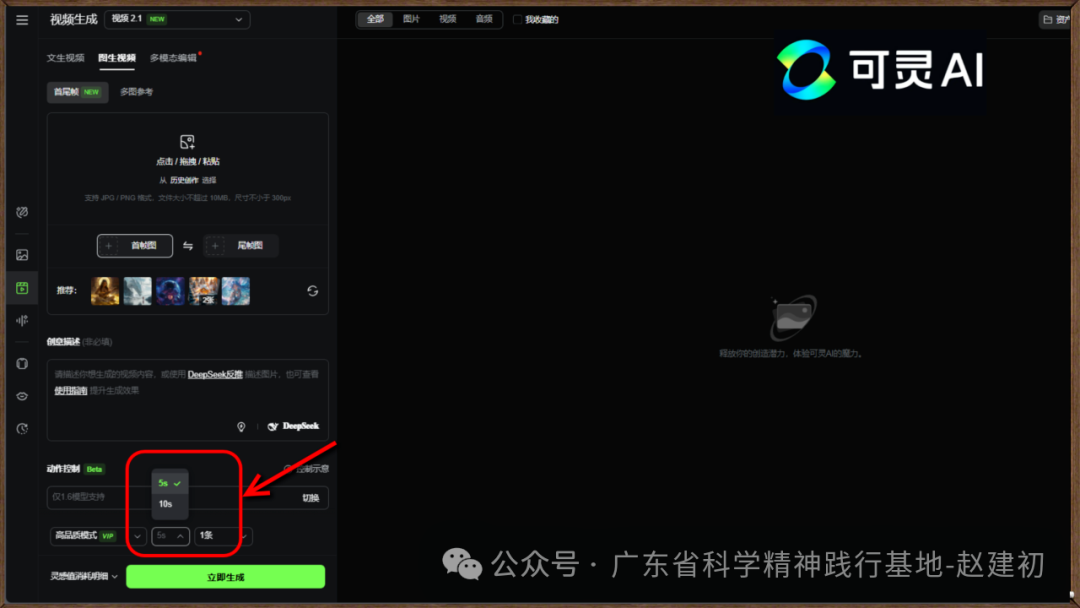Check the 我收藏的 checkbox
1080x608 pixels.
[518, 19]
